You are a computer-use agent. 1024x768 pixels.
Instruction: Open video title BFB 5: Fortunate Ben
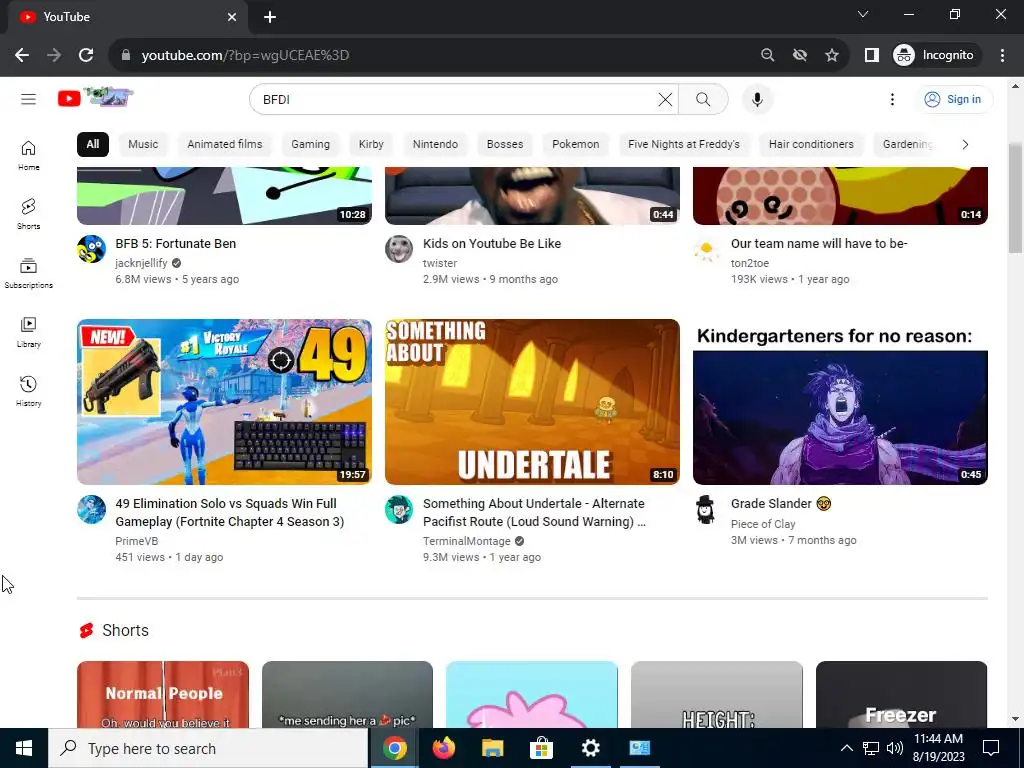176,244
